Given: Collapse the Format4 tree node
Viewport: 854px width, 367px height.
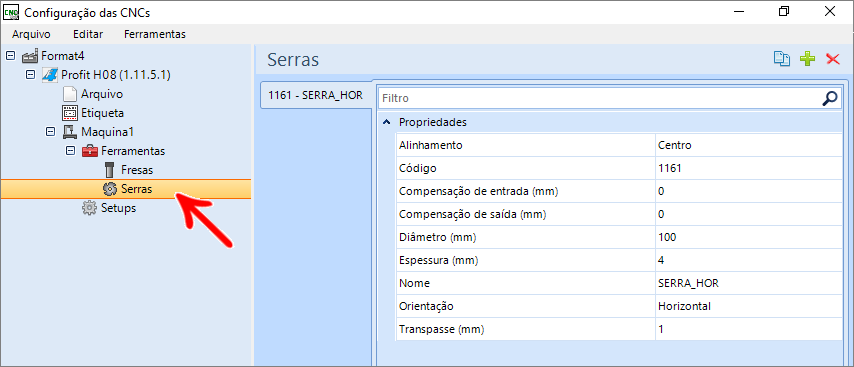Looking at the screenshot, I should pyautogui.click(x=10, y=56).
